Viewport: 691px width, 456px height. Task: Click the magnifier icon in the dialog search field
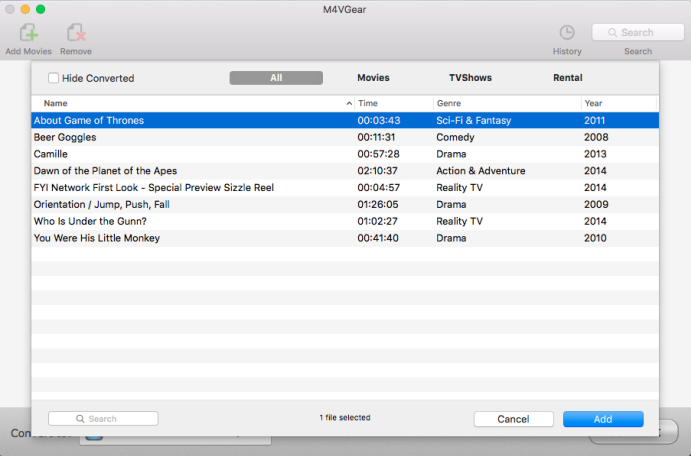point(80,419)
